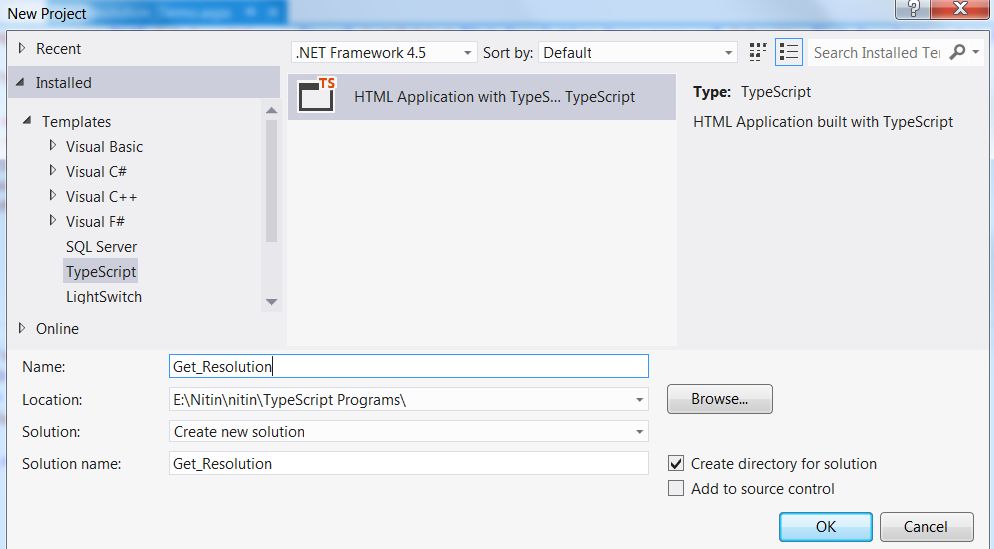Click the Browse... button
Viewport: 994px width, 549px height.
pos(720,399)
